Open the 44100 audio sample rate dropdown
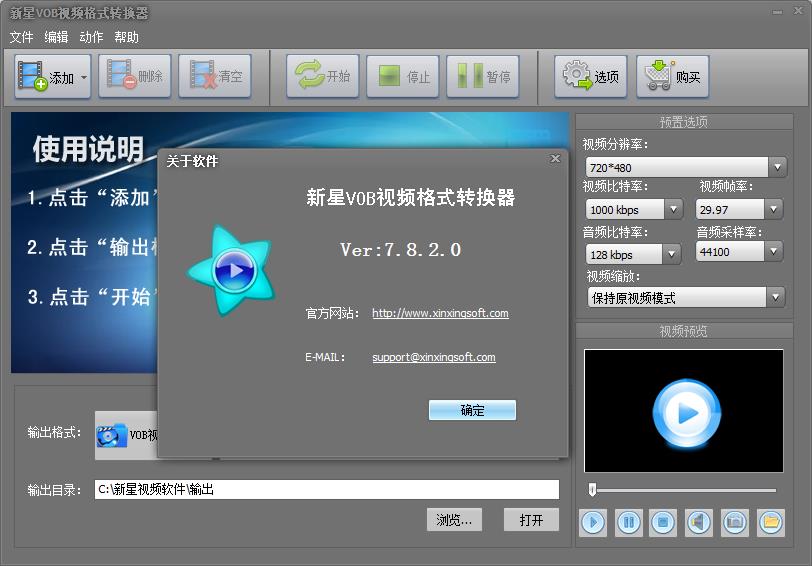Viewport: 812px width, 566px height. point(773,253)
